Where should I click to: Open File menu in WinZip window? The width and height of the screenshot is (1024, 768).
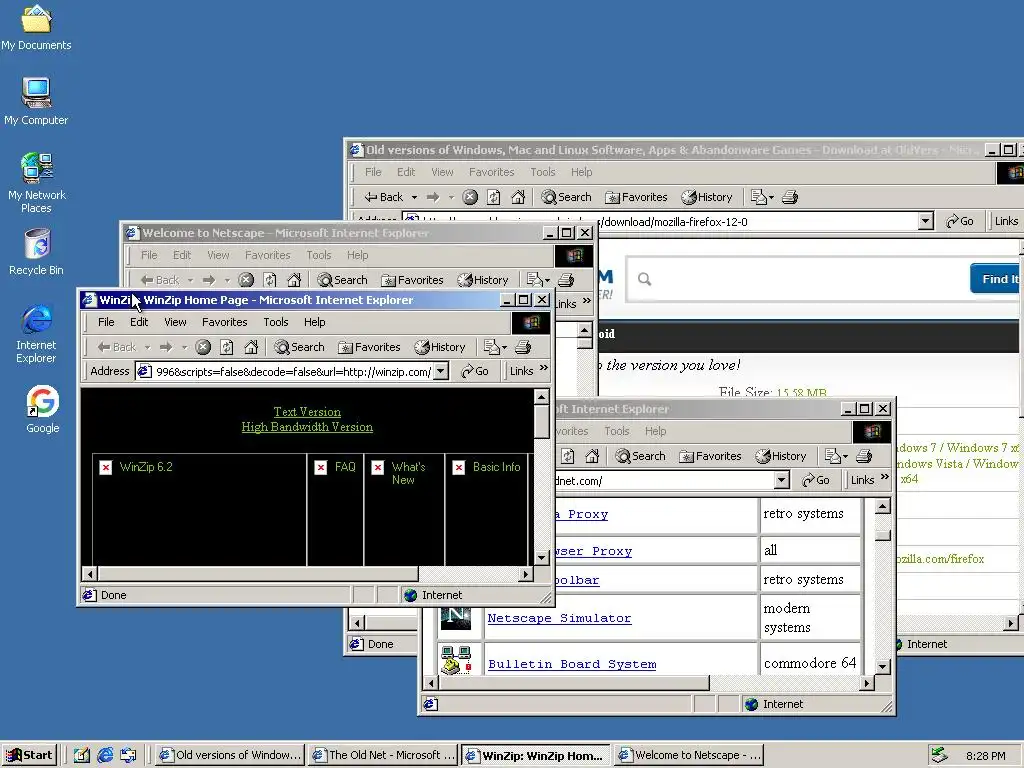pos(106,322)
